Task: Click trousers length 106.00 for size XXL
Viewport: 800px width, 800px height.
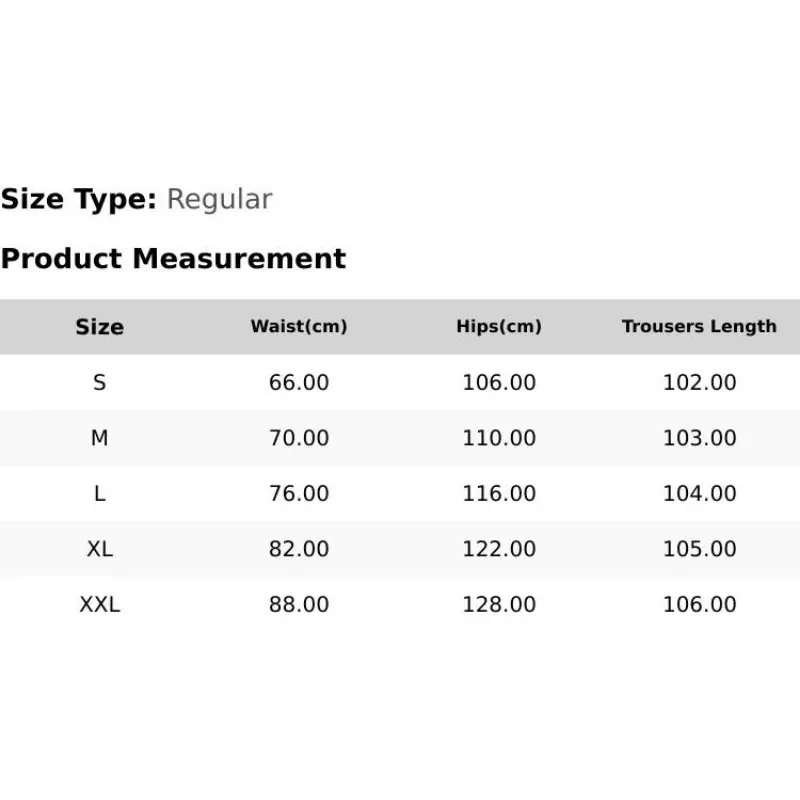Action: [699, 605]
